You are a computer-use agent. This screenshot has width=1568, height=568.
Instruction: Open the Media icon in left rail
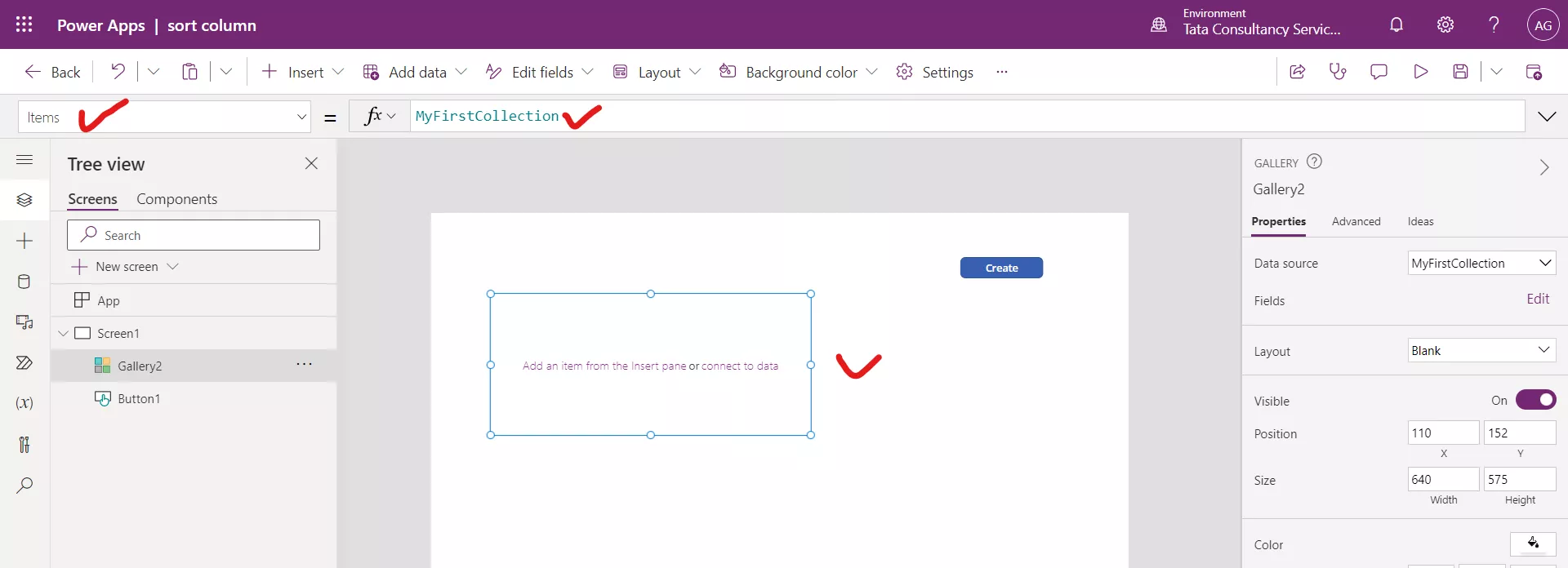pos(24,322)
